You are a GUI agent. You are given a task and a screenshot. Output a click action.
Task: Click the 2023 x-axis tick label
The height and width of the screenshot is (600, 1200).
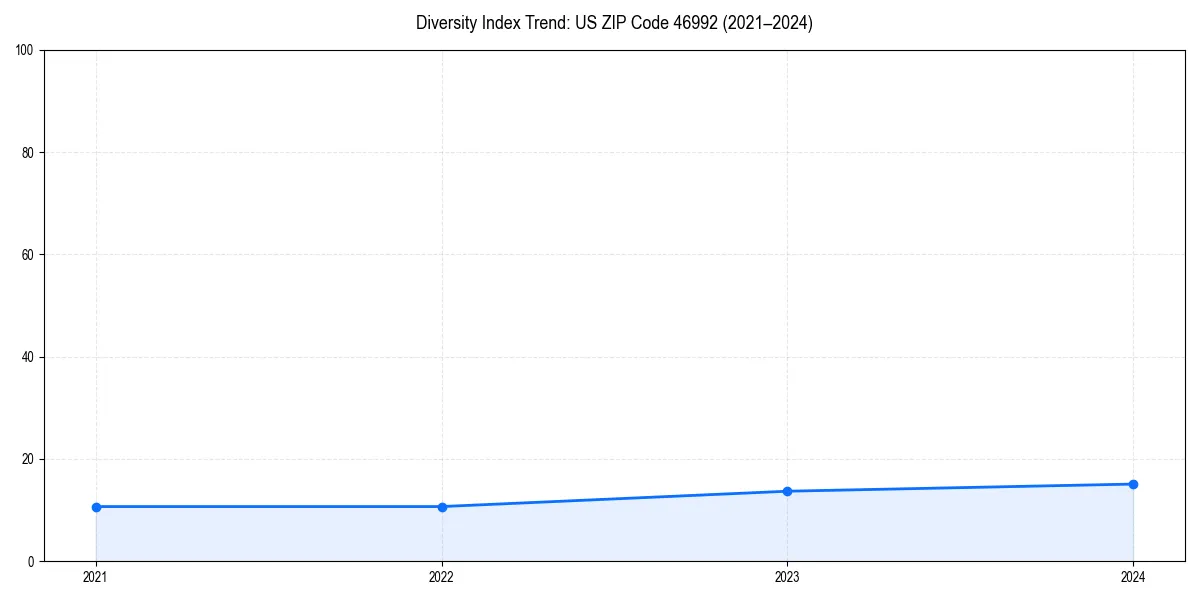(x=787, y=577)
